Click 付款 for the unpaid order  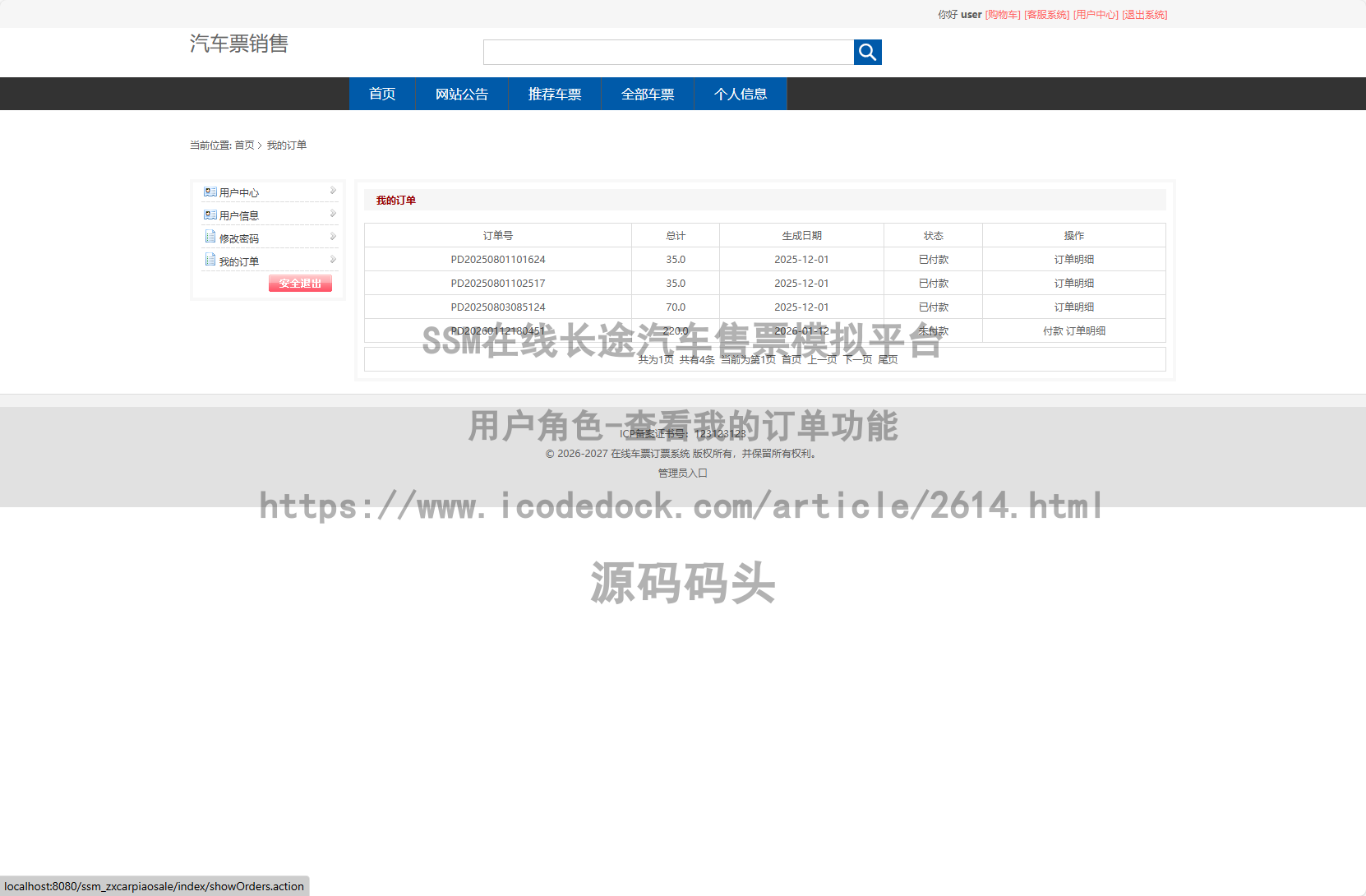click(1054, 330)
